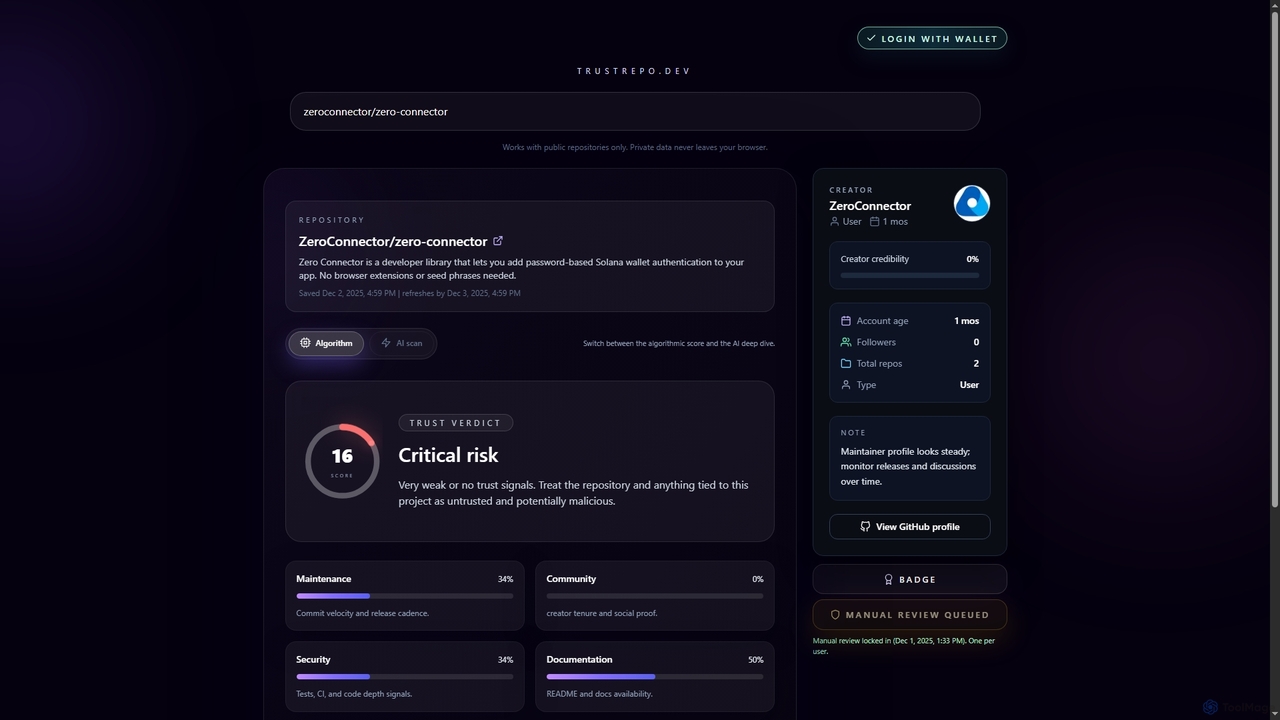The image size is (1280, 720).
Task: Click the calendar icon beside 1 mos
Action: pyautogui.click(x=874, y=222)
